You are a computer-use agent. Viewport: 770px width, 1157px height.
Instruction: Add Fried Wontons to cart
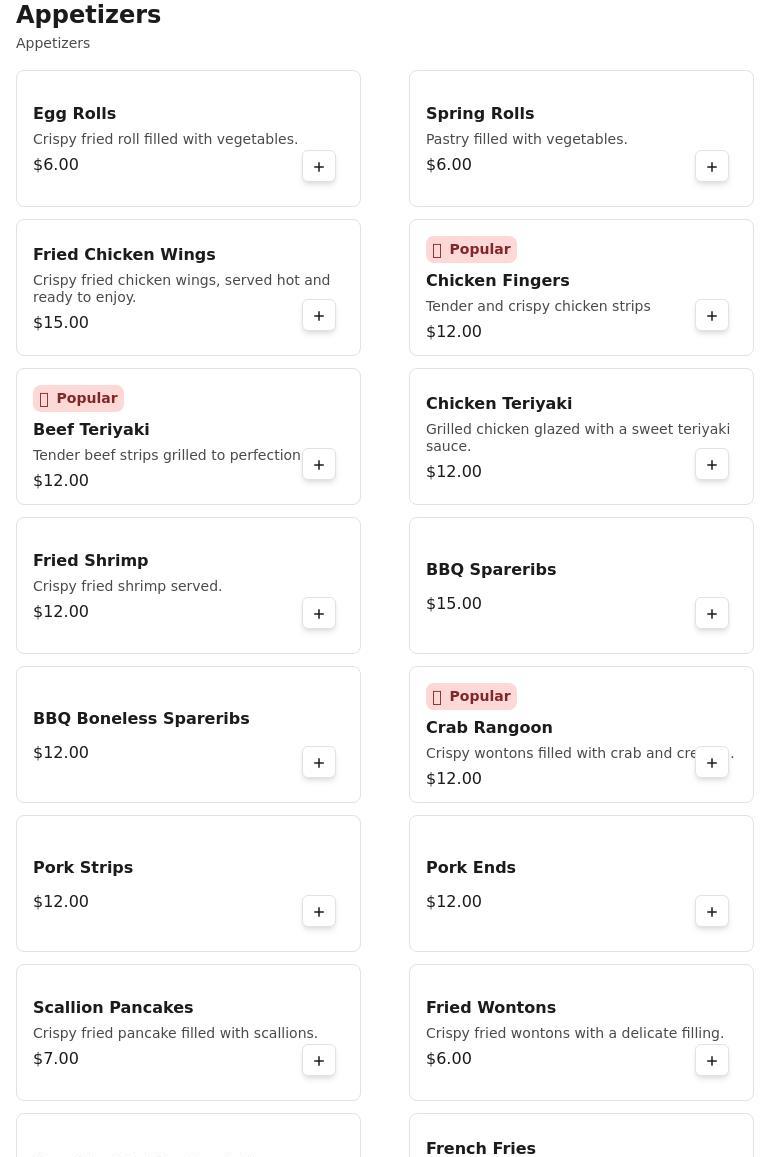[x=712, y=1061]
